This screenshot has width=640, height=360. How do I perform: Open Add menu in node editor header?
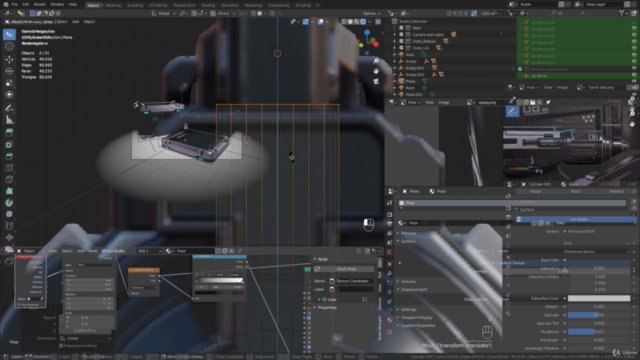(x=80, y=251)
